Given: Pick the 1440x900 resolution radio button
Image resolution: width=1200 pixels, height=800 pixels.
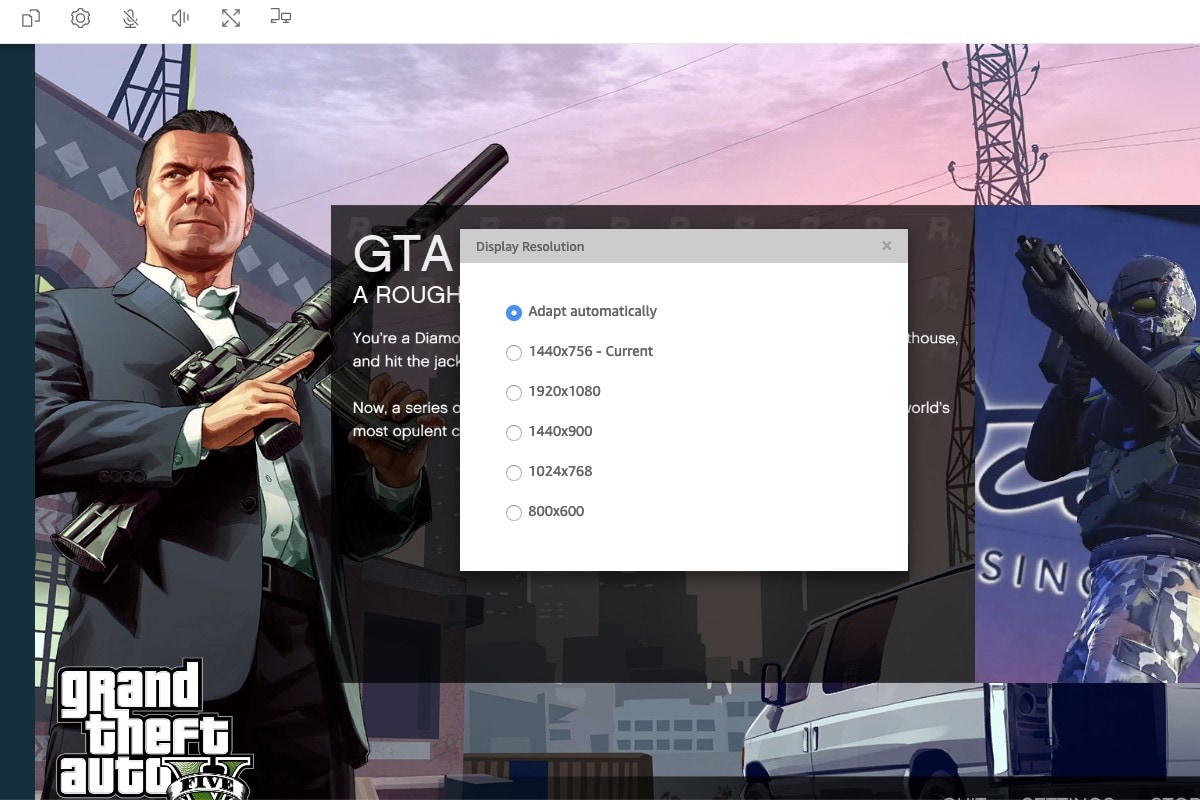Looking at the screenshot, I should coord(514,432).
